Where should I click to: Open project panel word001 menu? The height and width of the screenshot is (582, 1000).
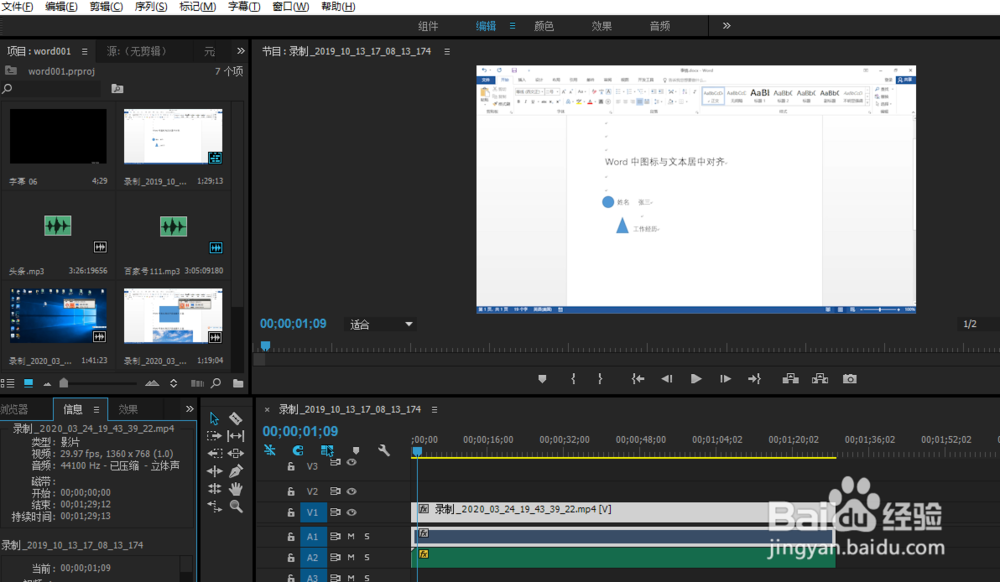point(84,51)
